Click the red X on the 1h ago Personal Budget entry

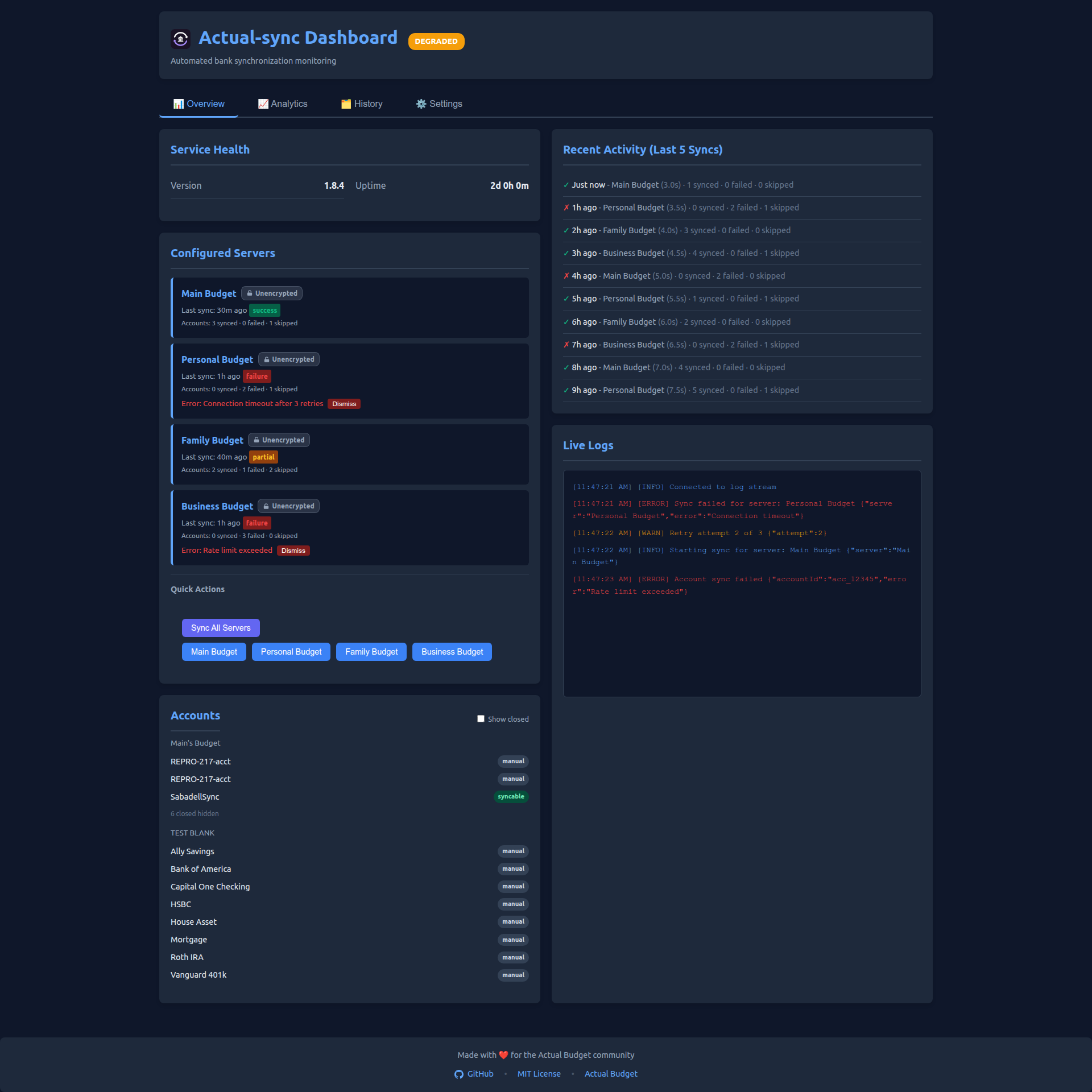pyautogui.click(x=566, y=208)
